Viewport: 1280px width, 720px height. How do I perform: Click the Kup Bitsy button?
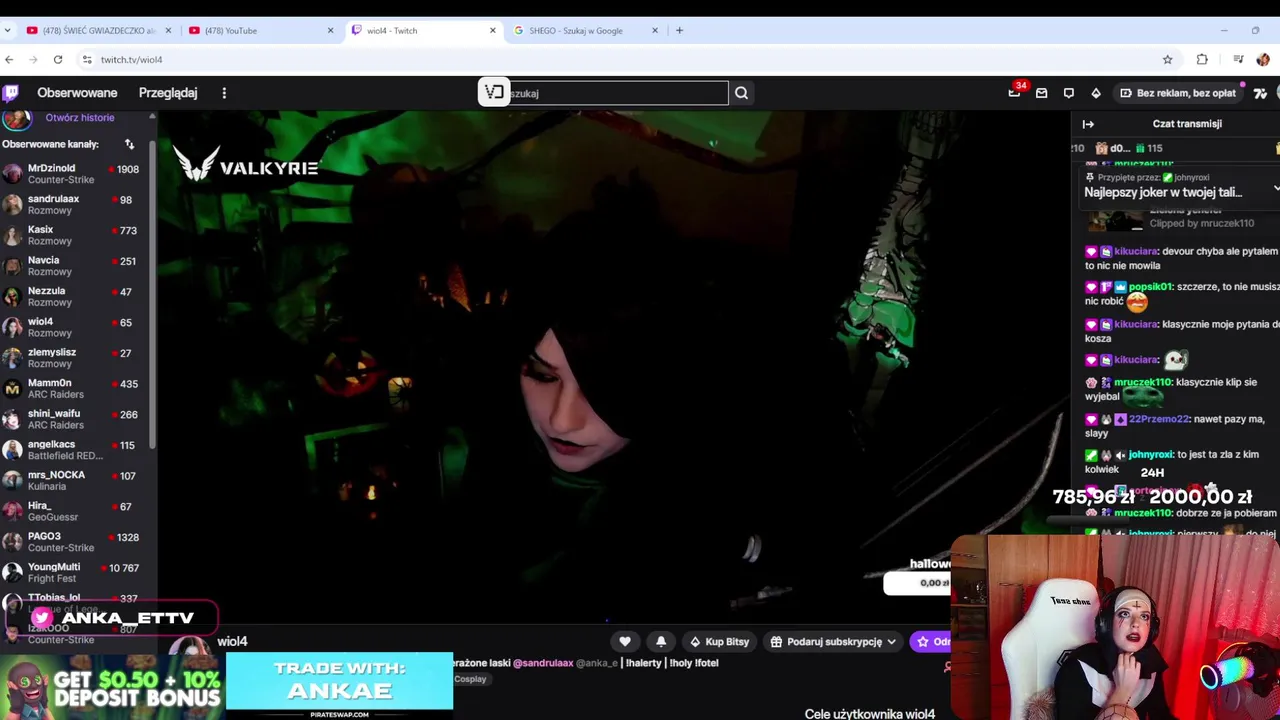719,642
